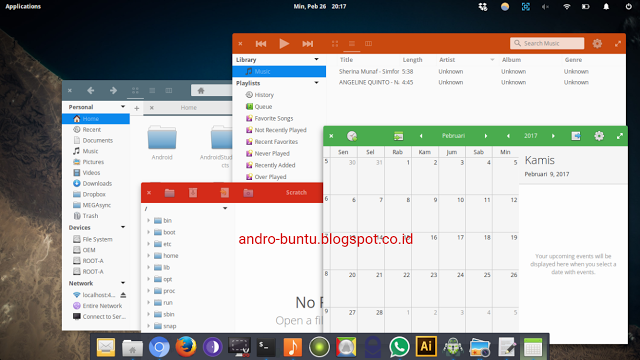Expand the home folder in Scratch
This screenshot has width=640, height=360.
pyautogui.click(x=149, y=256)
